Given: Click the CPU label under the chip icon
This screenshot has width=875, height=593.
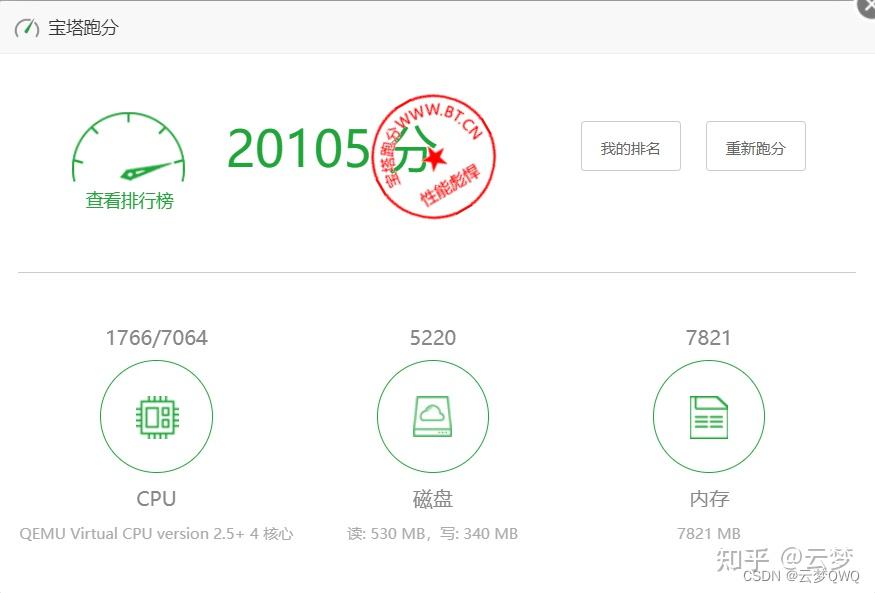Looking at the screenshot, I should [156, 498].
